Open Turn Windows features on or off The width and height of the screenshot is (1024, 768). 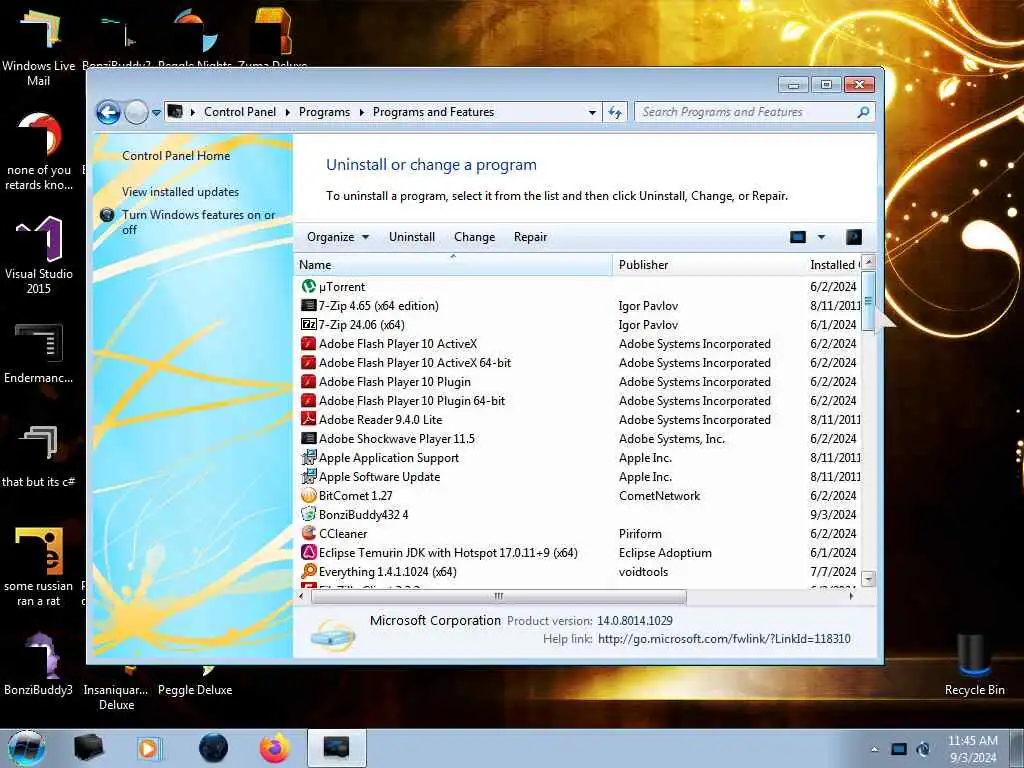(x=198, y=222)
